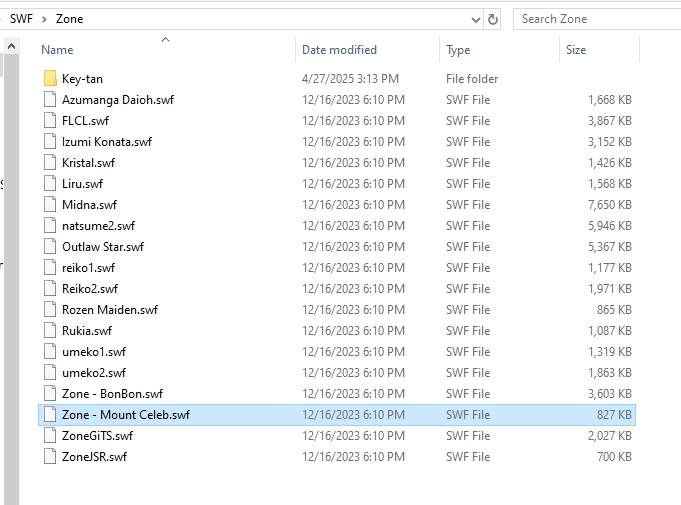681x505 pixels.
Task: Click the ZoneJSR.swf file icon
Action: (50, 457)
